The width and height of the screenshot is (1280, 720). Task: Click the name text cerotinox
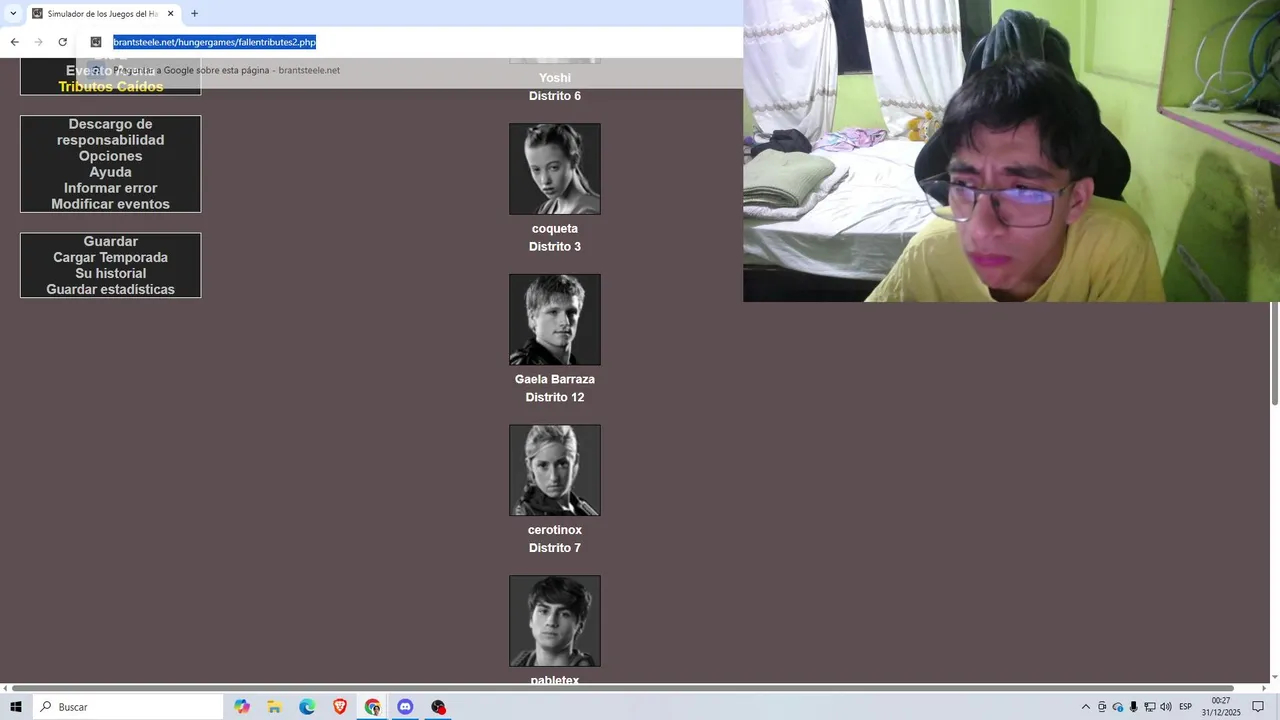pyautogui.click(x=555, y=530)
